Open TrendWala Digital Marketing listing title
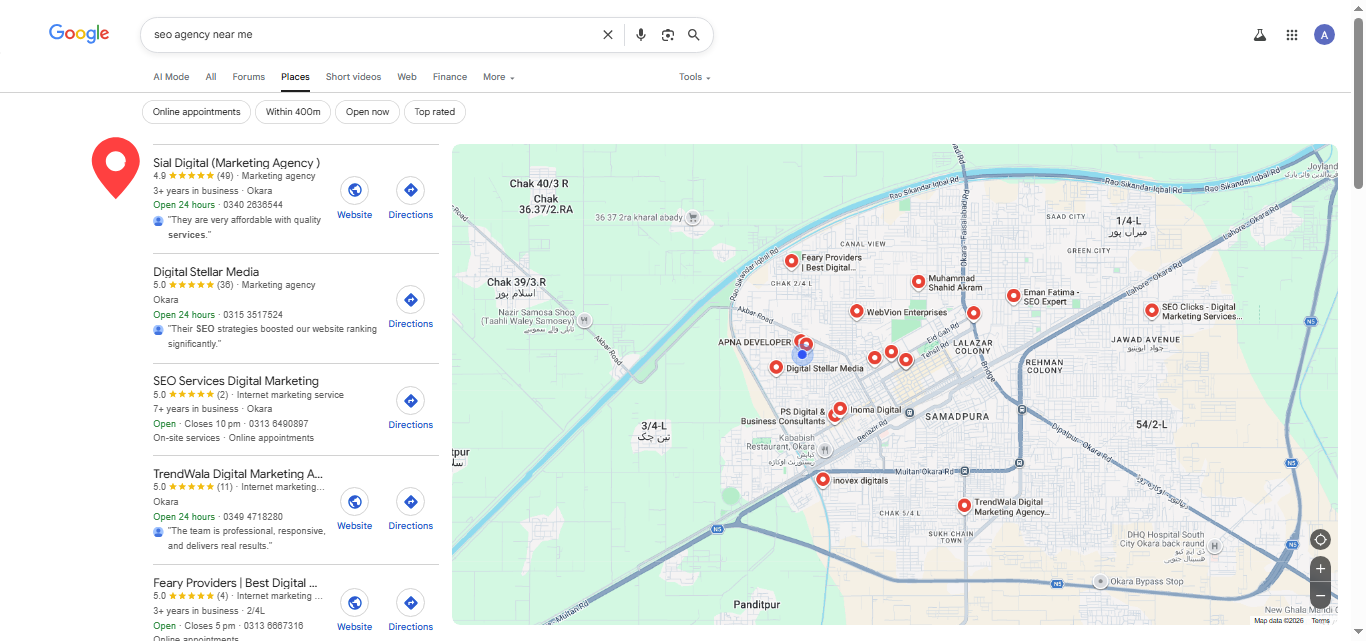1366x641 pixels. tap(238, 473)
